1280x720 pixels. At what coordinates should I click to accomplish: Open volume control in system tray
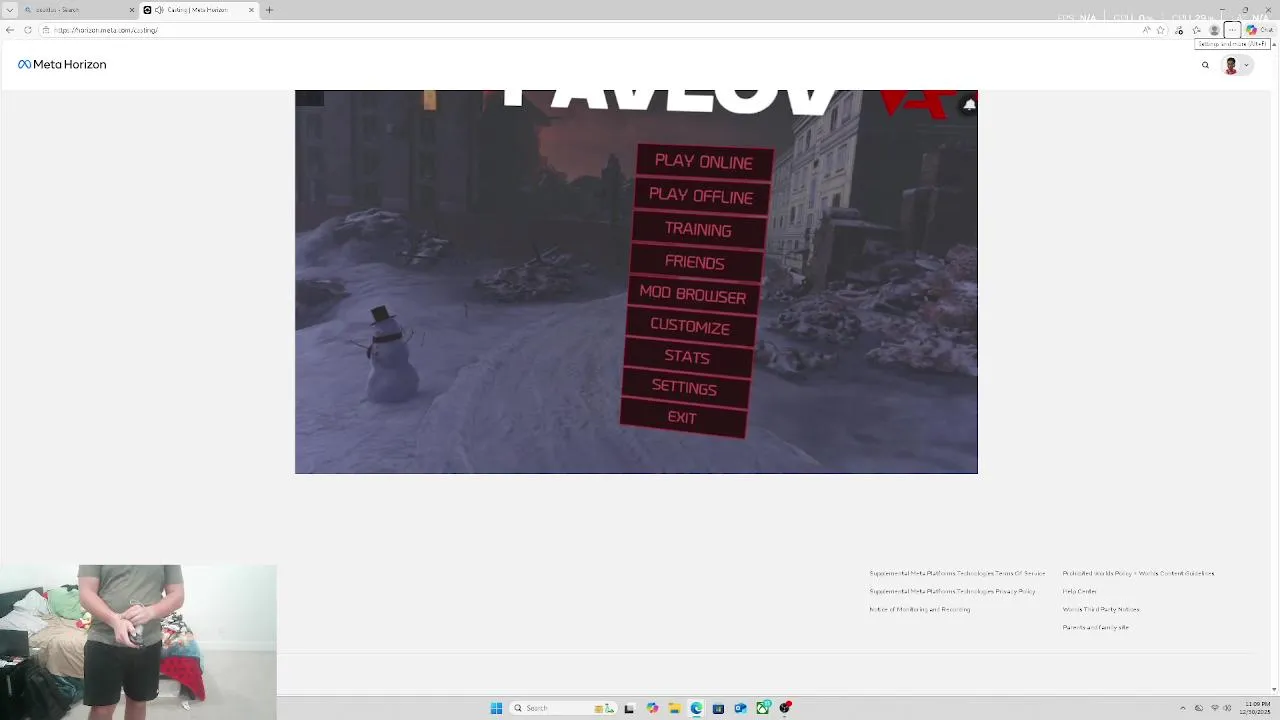pos(1227,708)
